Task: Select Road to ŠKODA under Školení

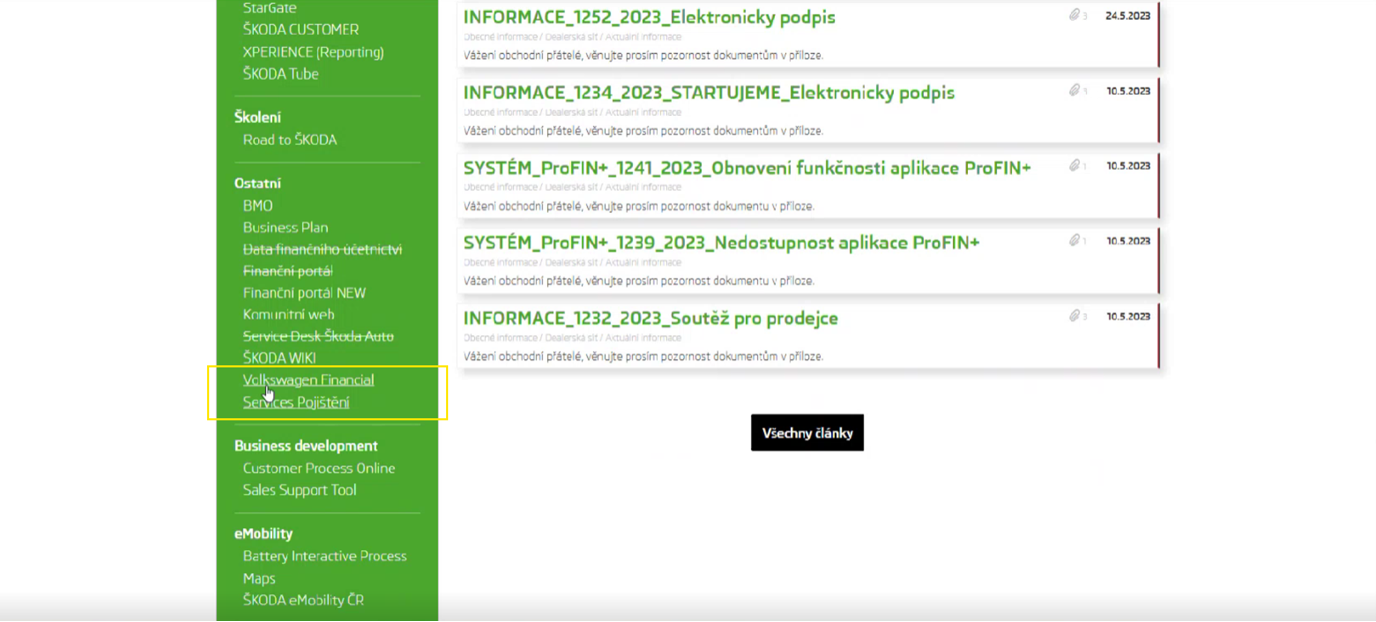Action: click(289, 140)
